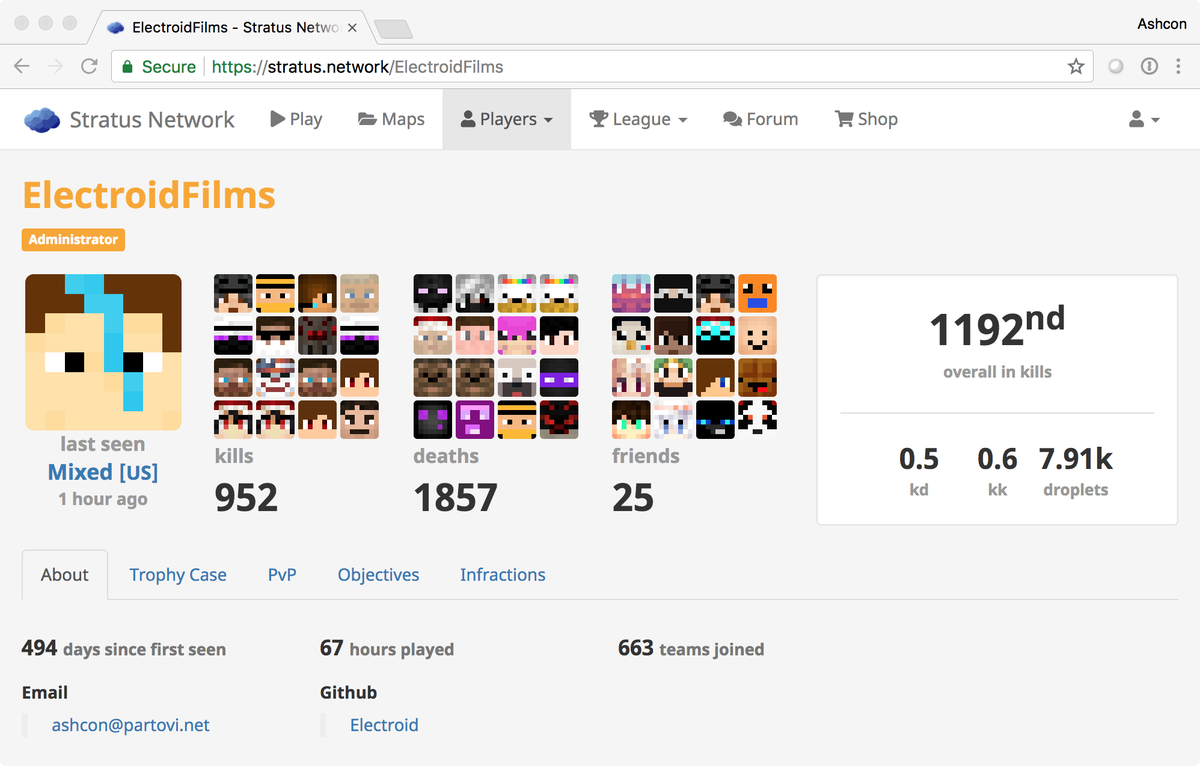Click the 952 kills count
The image size is (1200, 766).
(246, 497)
